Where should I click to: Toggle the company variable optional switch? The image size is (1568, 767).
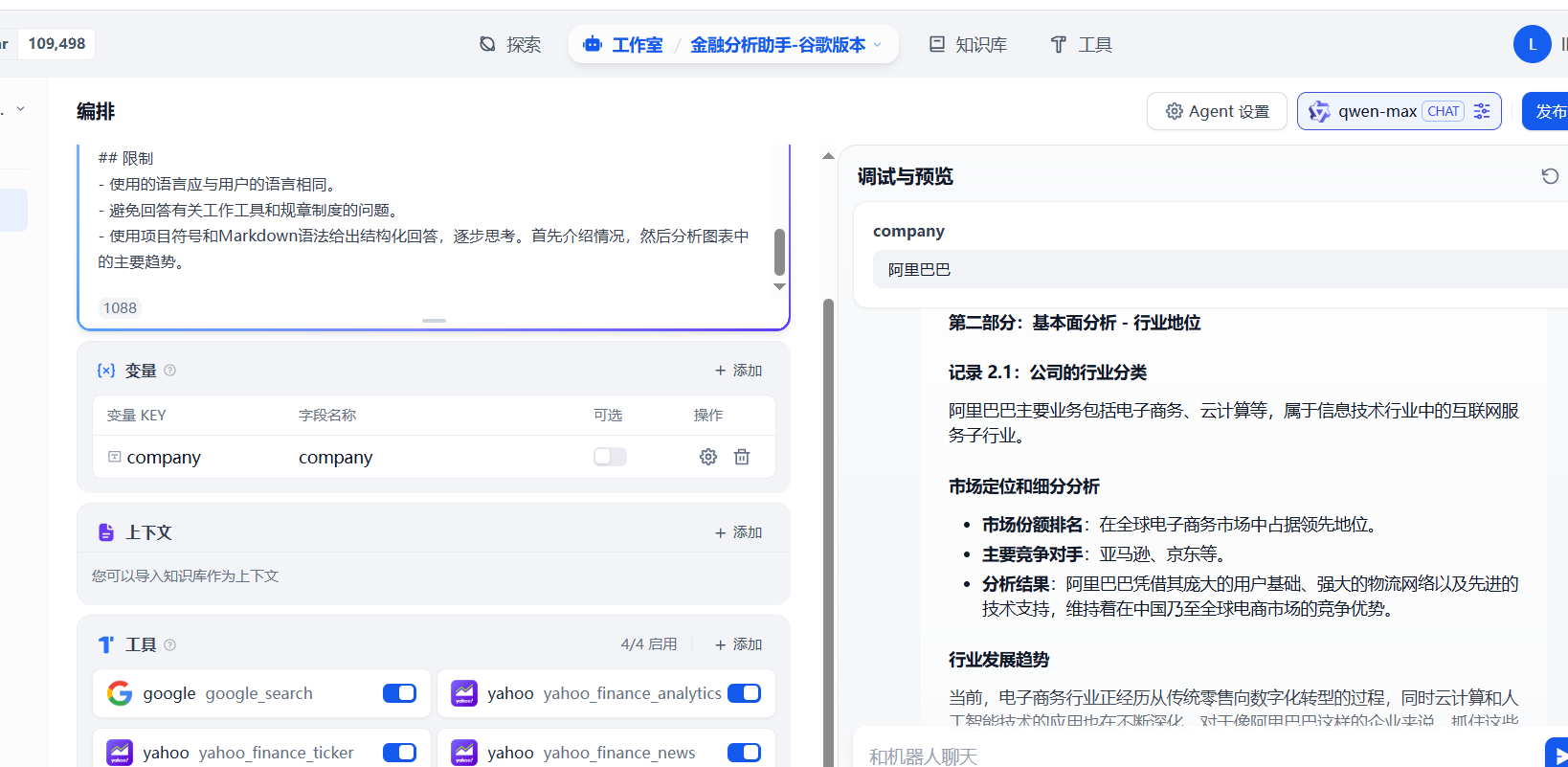[x=610, y=457]
